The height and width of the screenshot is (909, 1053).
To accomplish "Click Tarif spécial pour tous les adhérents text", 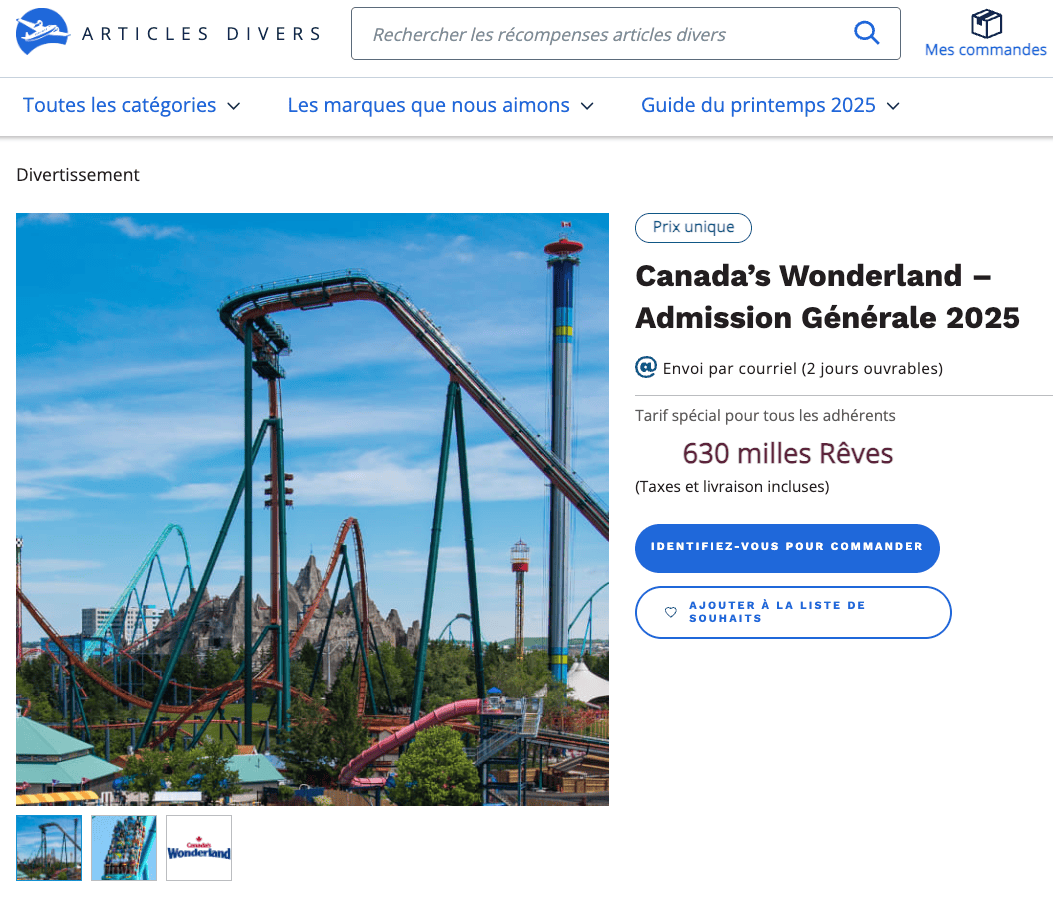I will click(765, 416).
